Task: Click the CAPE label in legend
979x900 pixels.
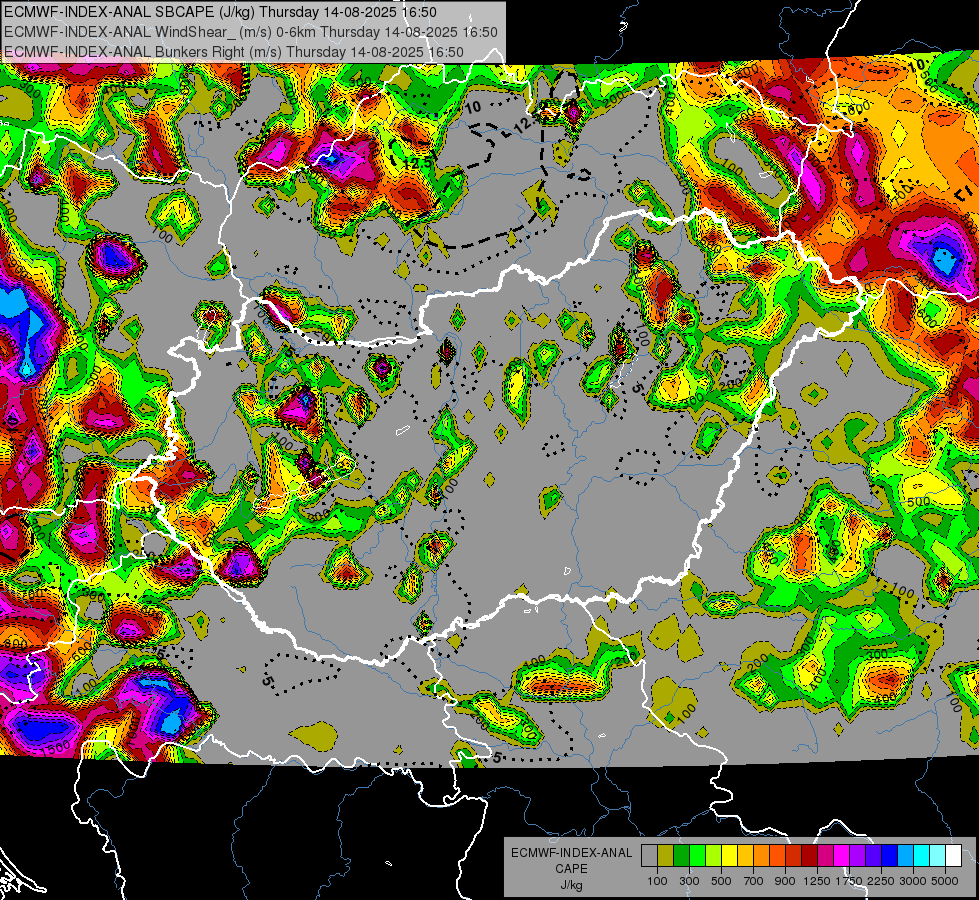Action: click(571, 869)
